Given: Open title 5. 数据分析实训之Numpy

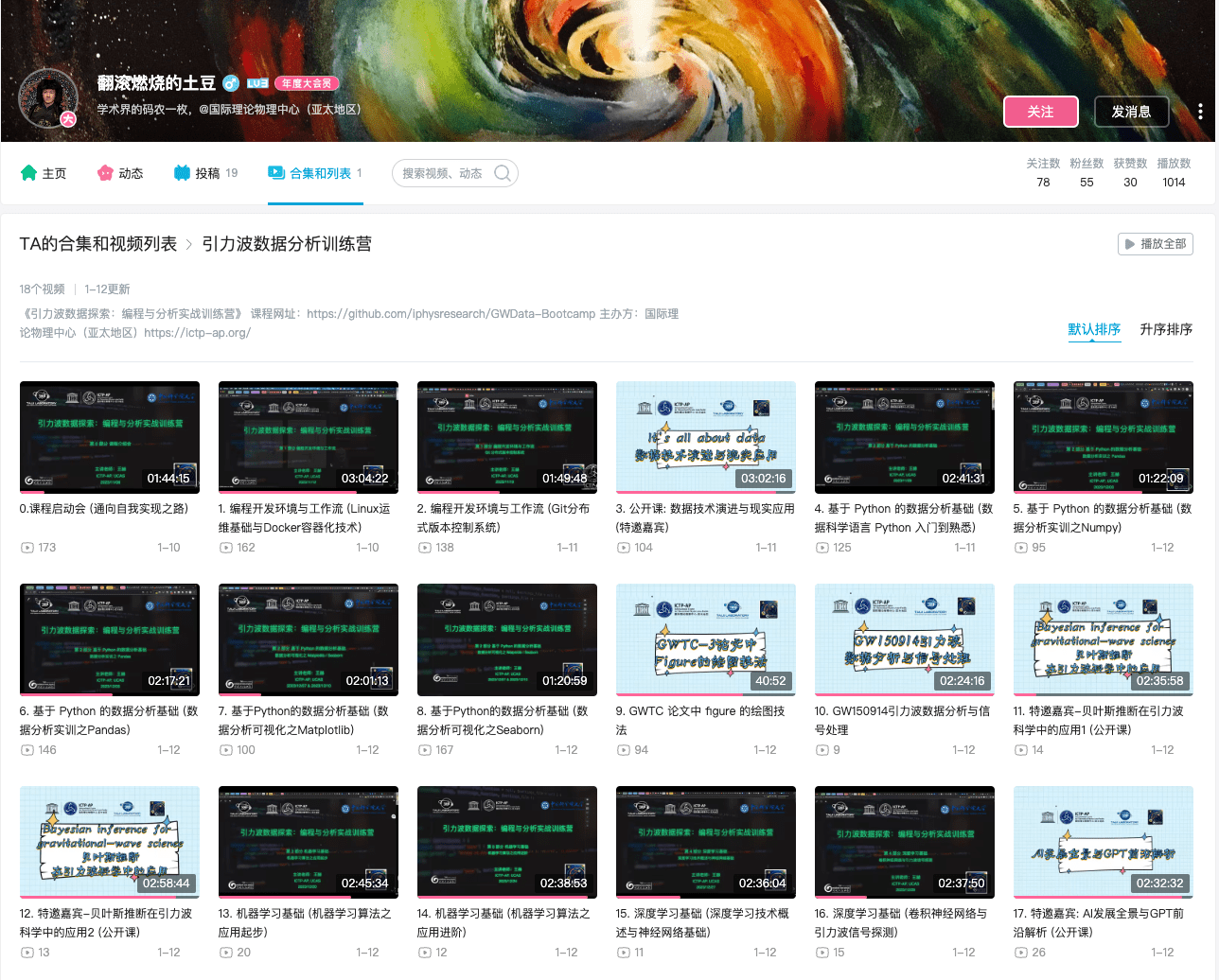Looking at the screenshot, I should (1104, 518).
